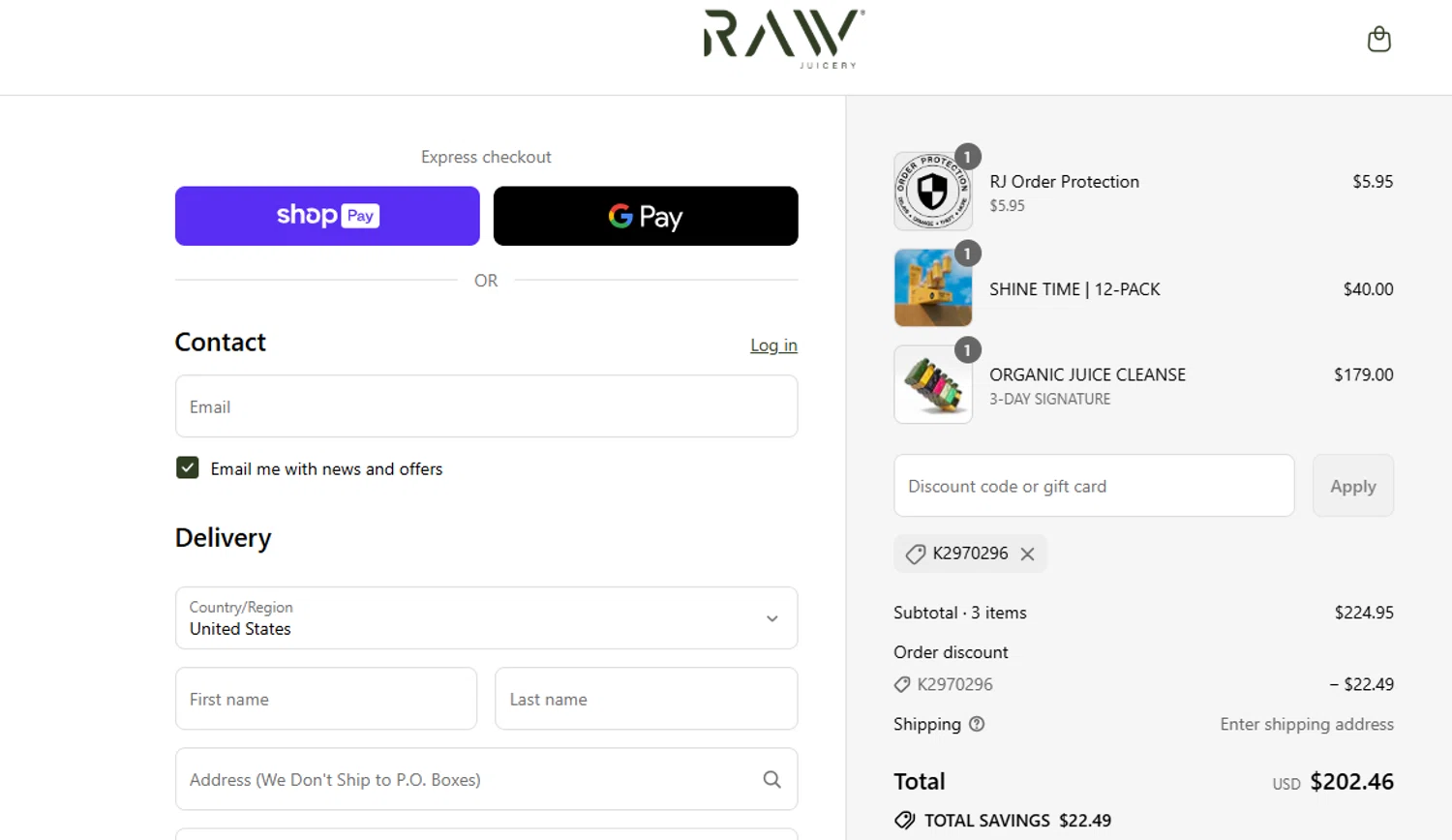Click the ORGANIC JUICE CLEANSE text
1452x840 pixels.
(x=1087, y=375)
